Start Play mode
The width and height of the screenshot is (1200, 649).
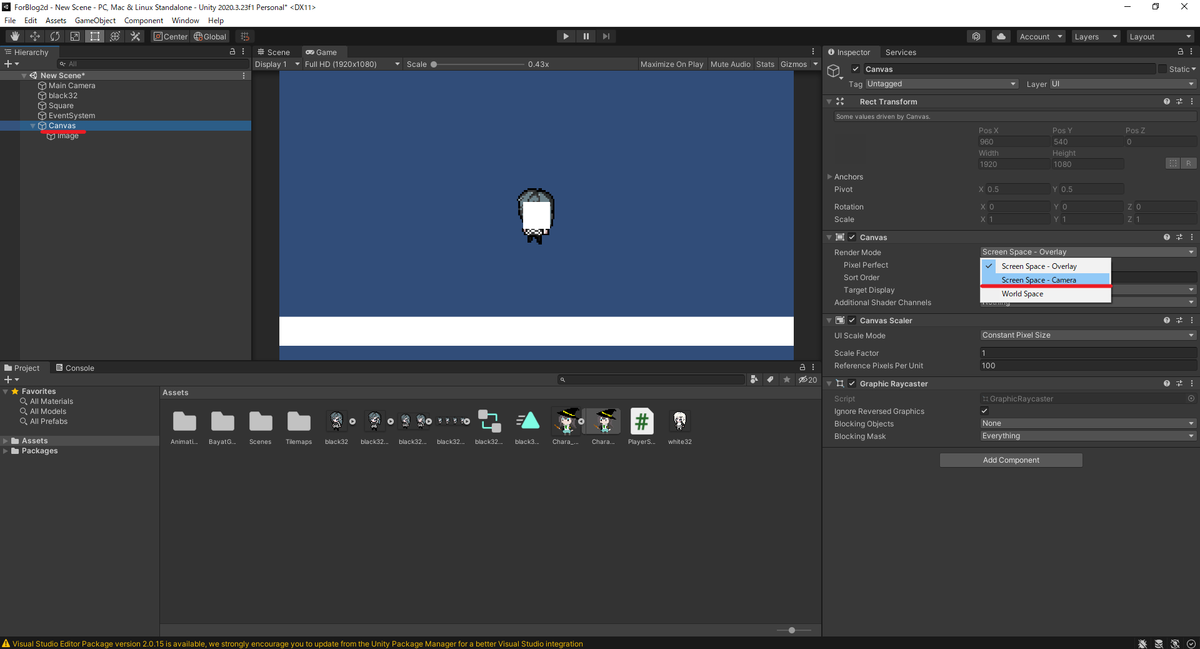(566, 36)
